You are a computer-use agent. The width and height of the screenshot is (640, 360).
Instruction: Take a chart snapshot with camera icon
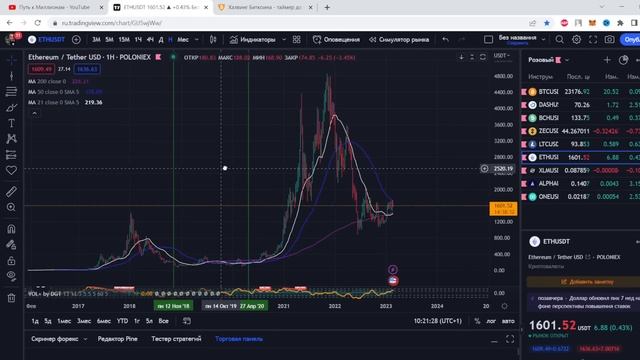(x=609, y=40)
